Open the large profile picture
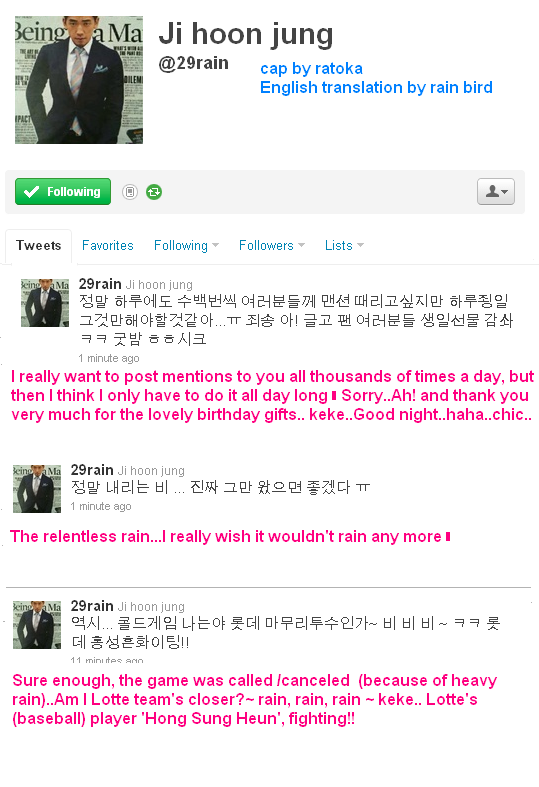Screen dimensions: 539x787 point(79,80)
